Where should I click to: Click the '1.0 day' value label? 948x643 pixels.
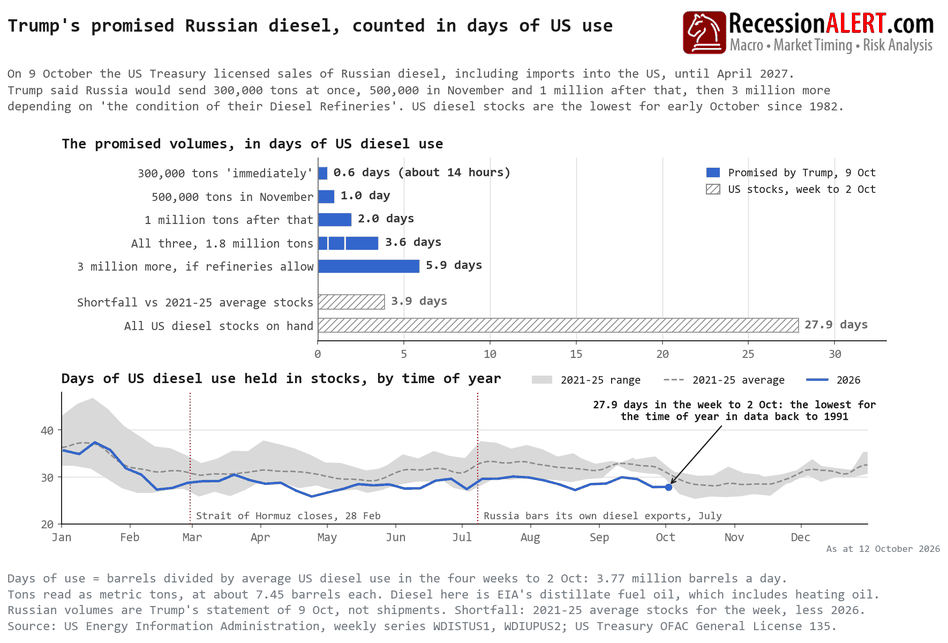point(365,196)
